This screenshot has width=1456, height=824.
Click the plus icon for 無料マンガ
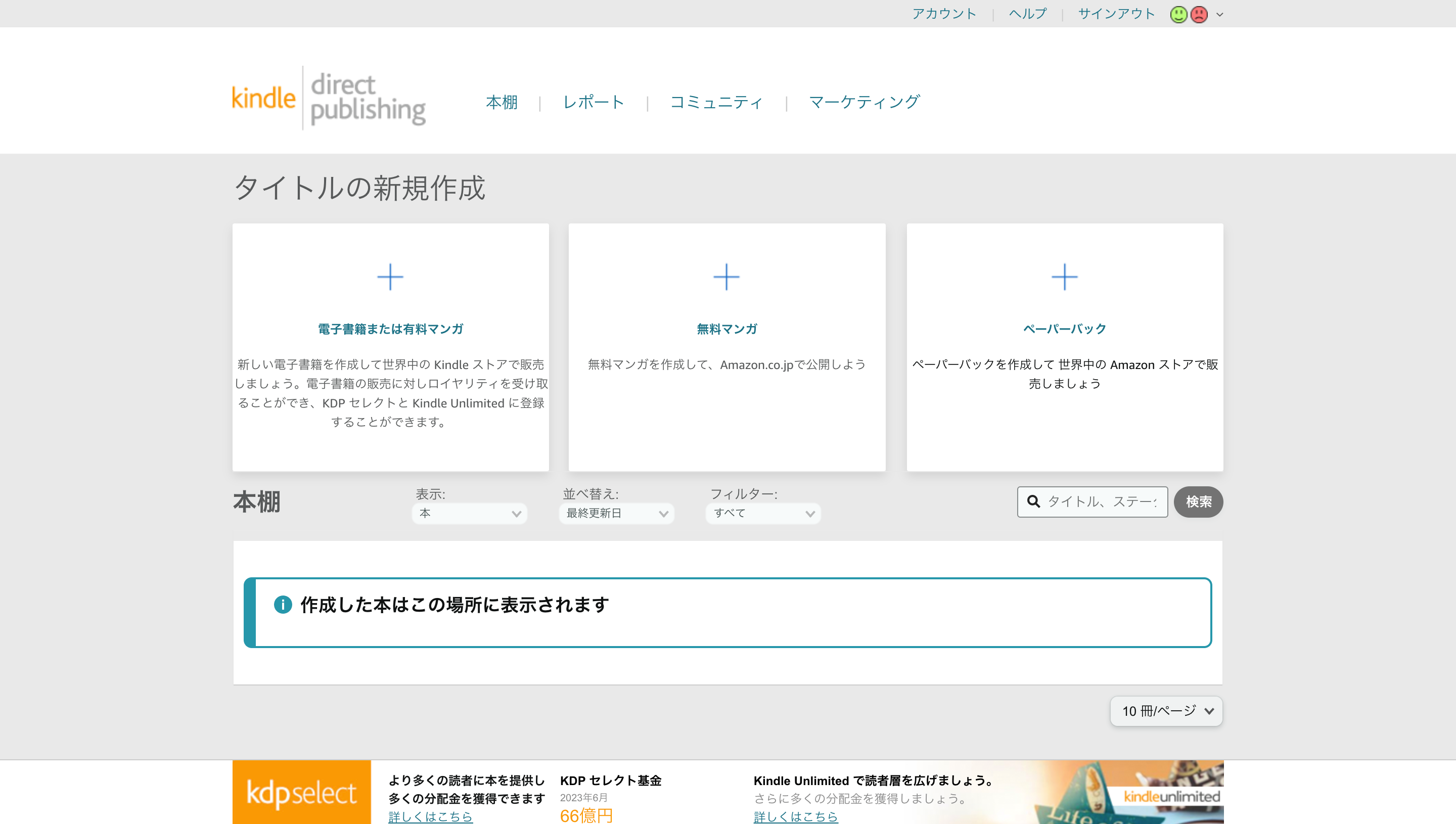tap(726, 277)
